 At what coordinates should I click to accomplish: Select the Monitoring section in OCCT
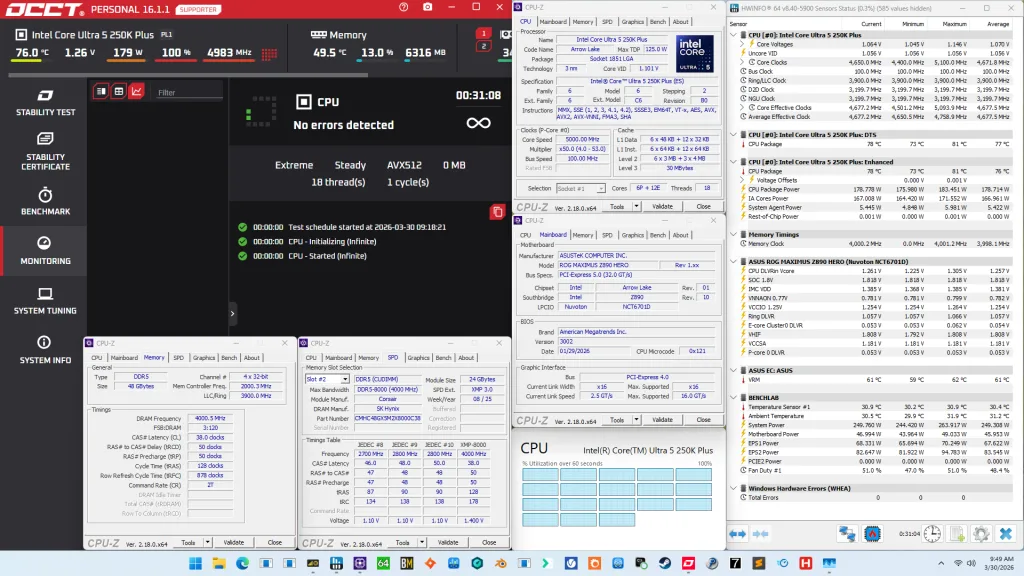(x=45, y=250)
